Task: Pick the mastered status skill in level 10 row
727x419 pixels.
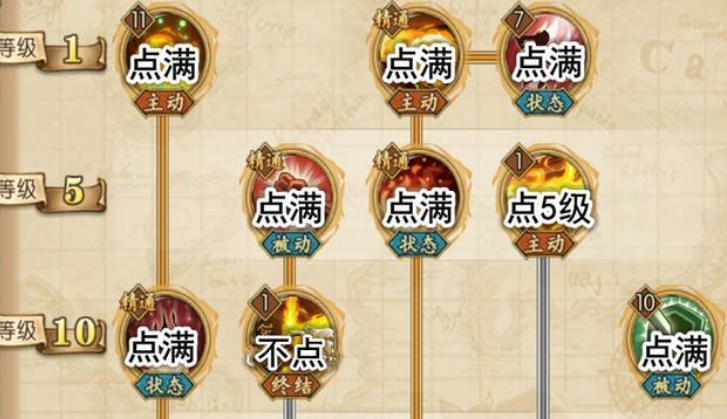Action: tap(163, 344)
